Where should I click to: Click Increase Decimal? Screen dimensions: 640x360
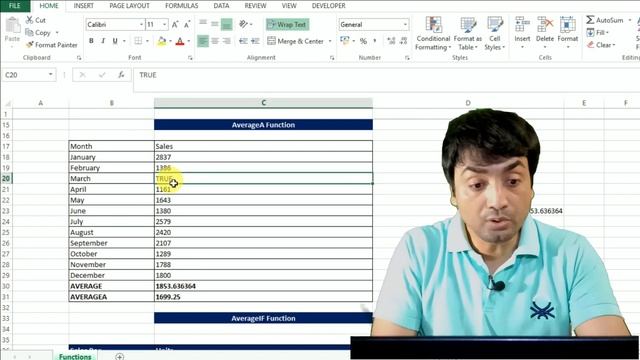point(391,41)
